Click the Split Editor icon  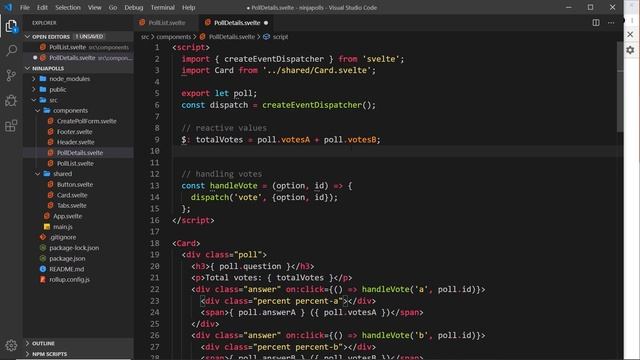click(x=596, y=23)
